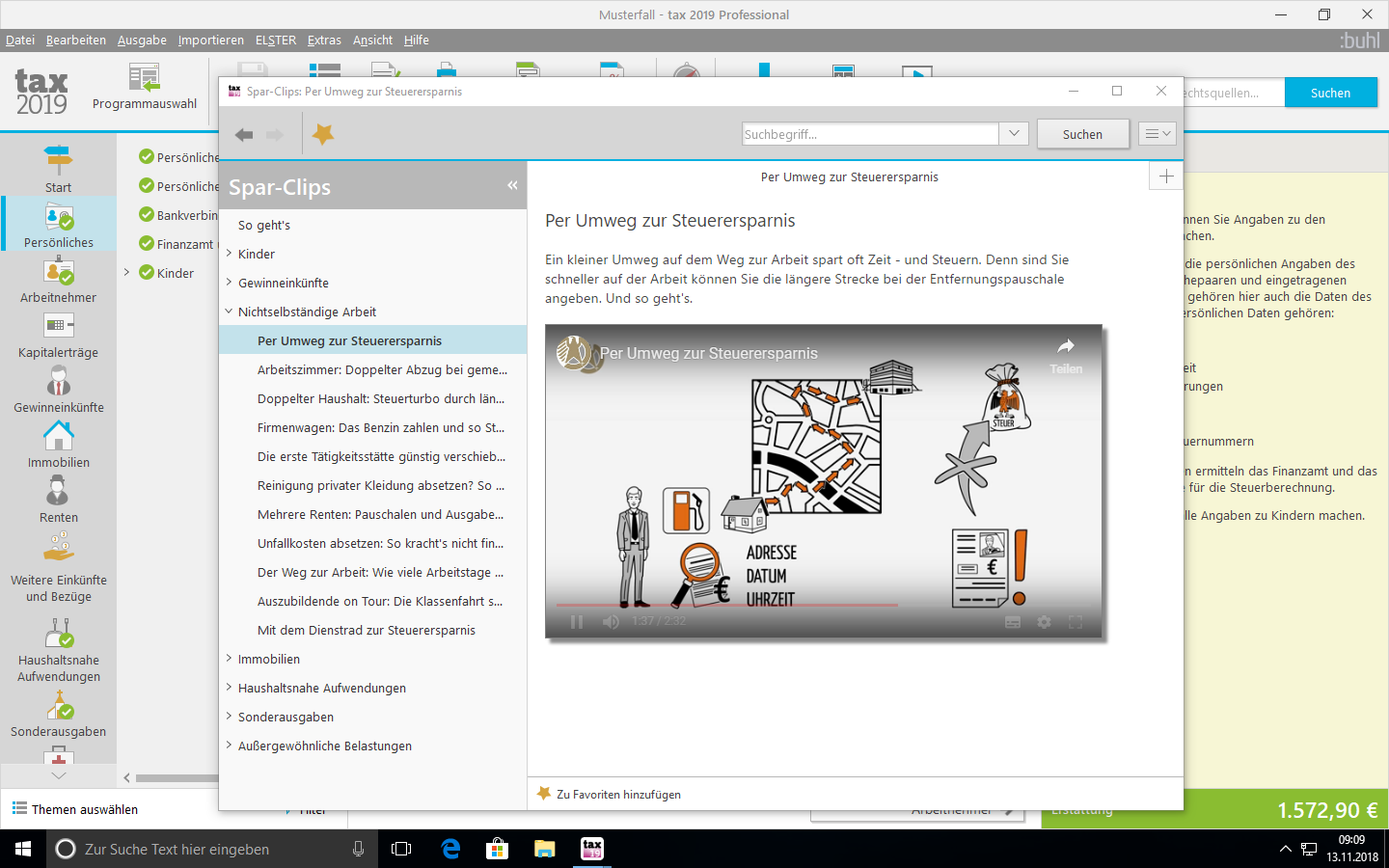Screen dimensions: 1389x868
Task: Open Gewinneinkünfte section in main sidebar
Action: click(x=58, y=389)
